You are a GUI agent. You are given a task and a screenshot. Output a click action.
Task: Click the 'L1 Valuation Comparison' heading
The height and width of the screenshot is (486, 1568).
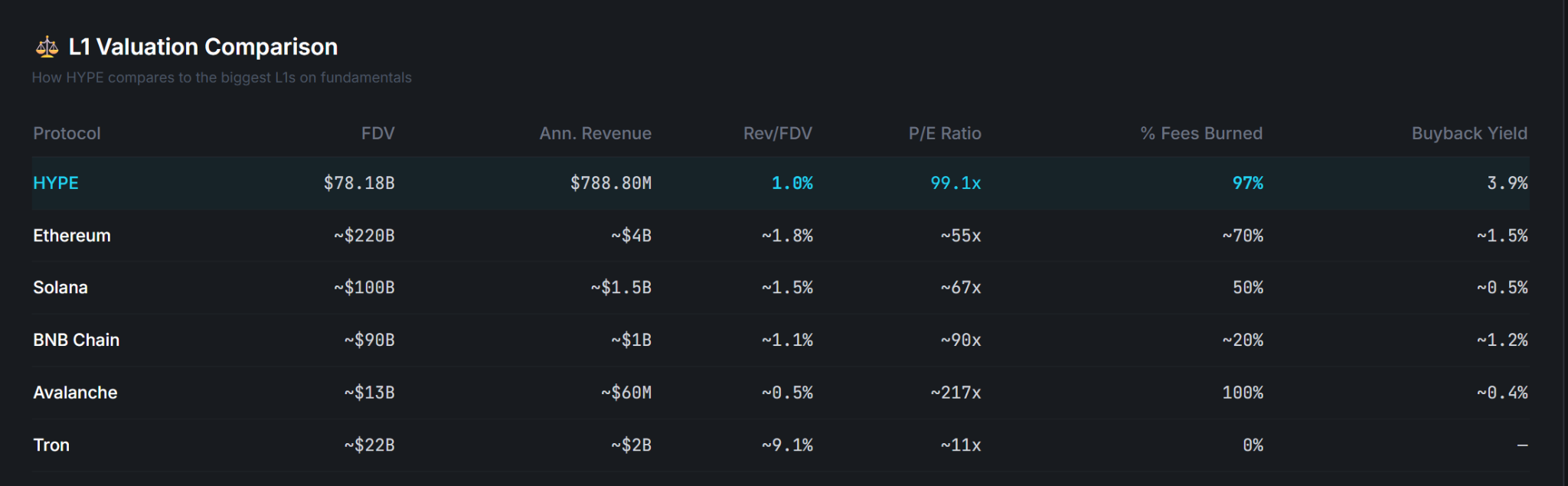coord(203,47)
